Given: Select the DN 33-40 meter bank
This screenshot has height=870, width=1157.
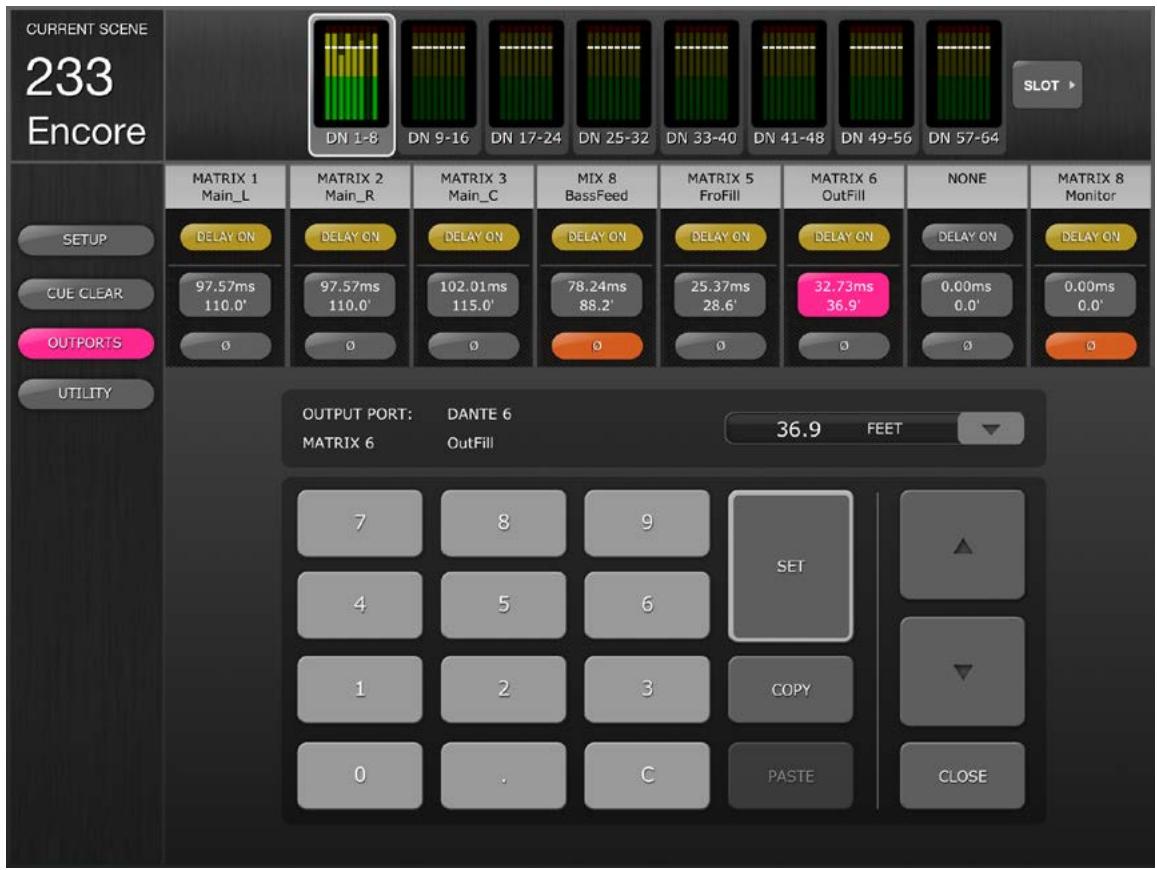Looking at the screenshot, I should [701, 85].
